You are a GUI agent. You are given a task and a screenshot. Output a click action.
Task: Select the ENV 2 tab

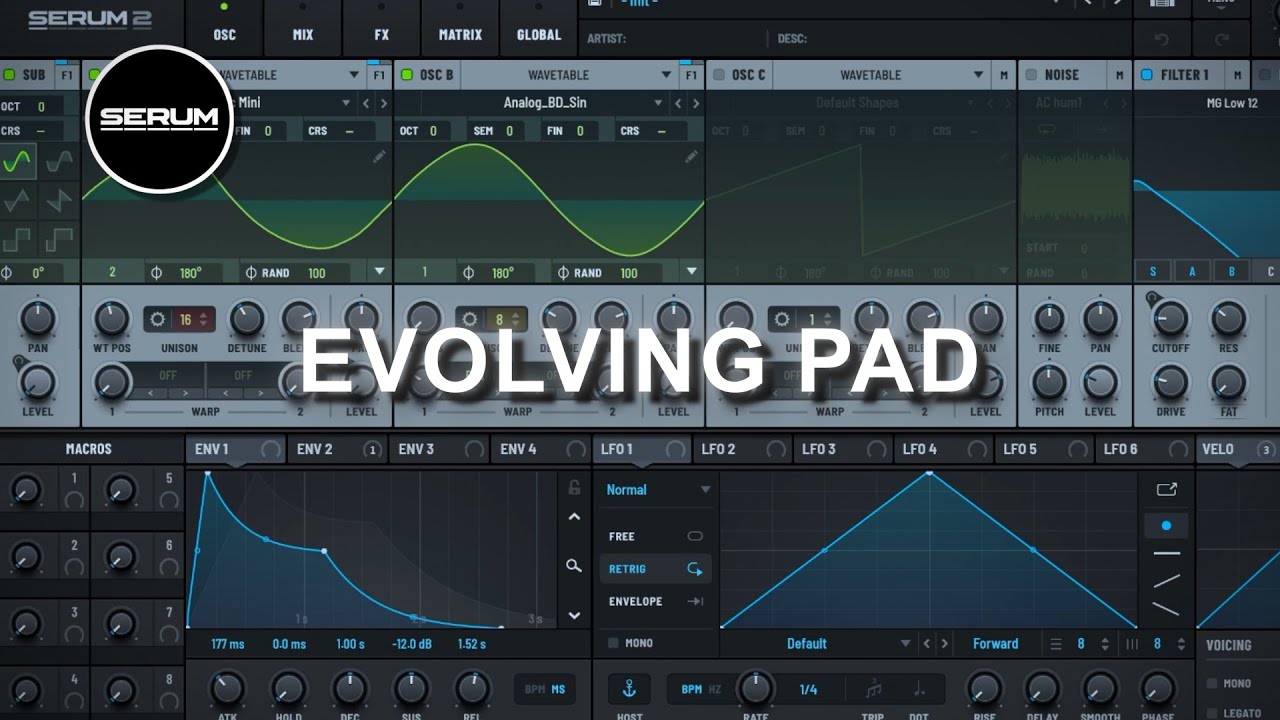[x=337, y=450]
